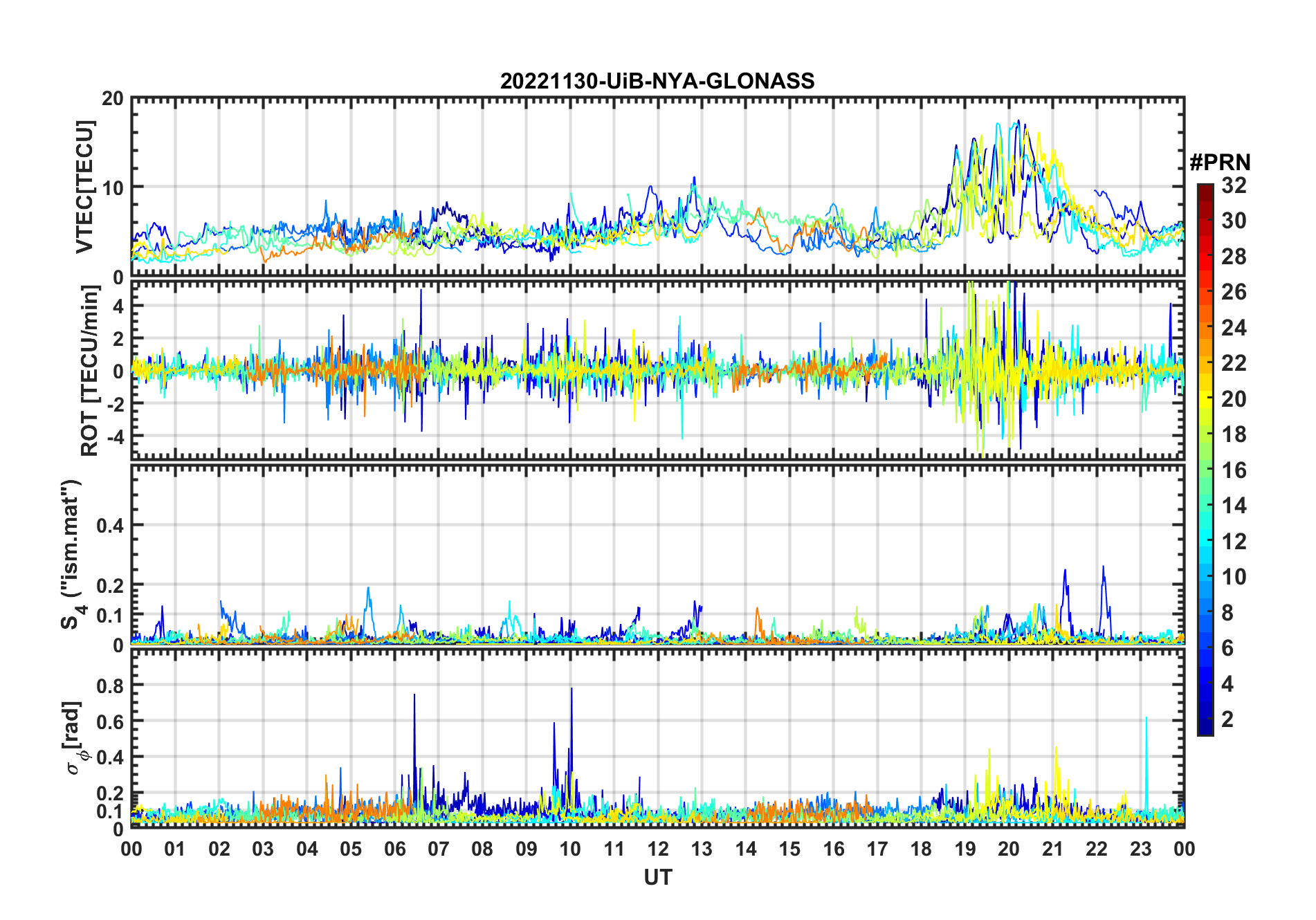Click the colorbar tick label 16
1316x920 pixels.
(1234, 470)
